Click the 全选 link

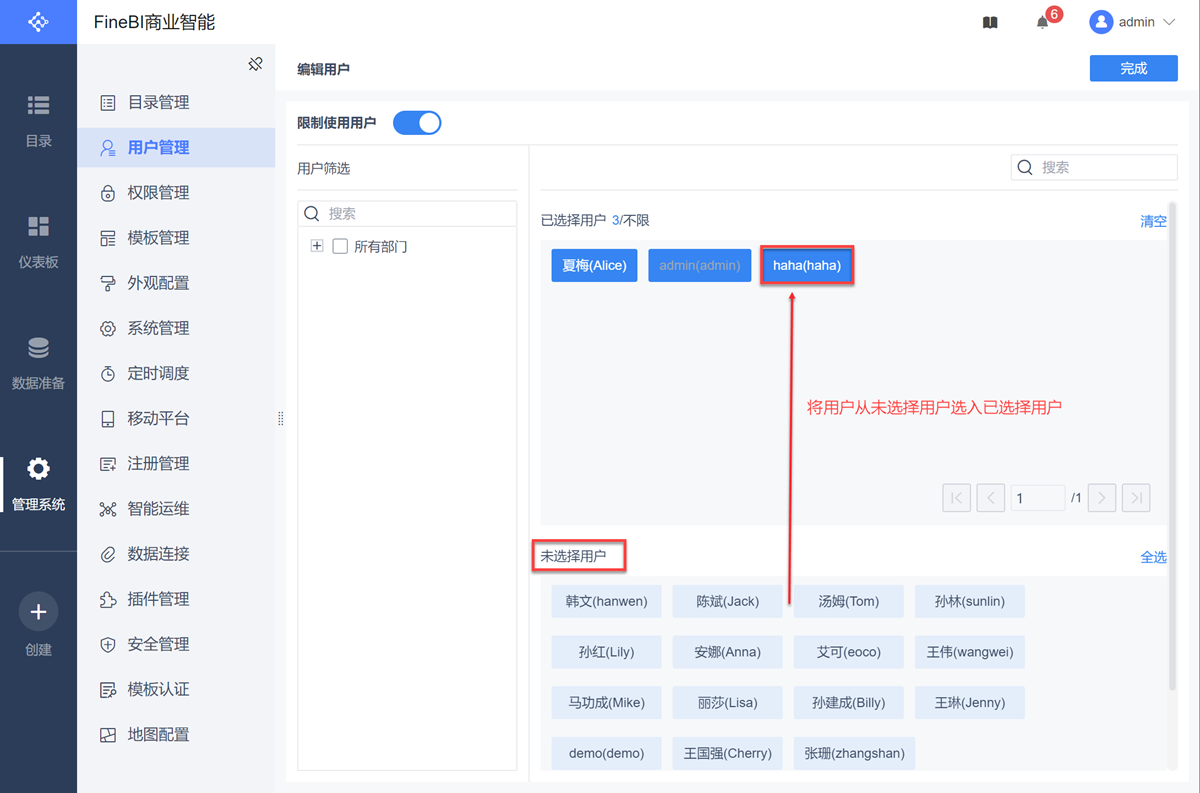tap(1153, 557)
